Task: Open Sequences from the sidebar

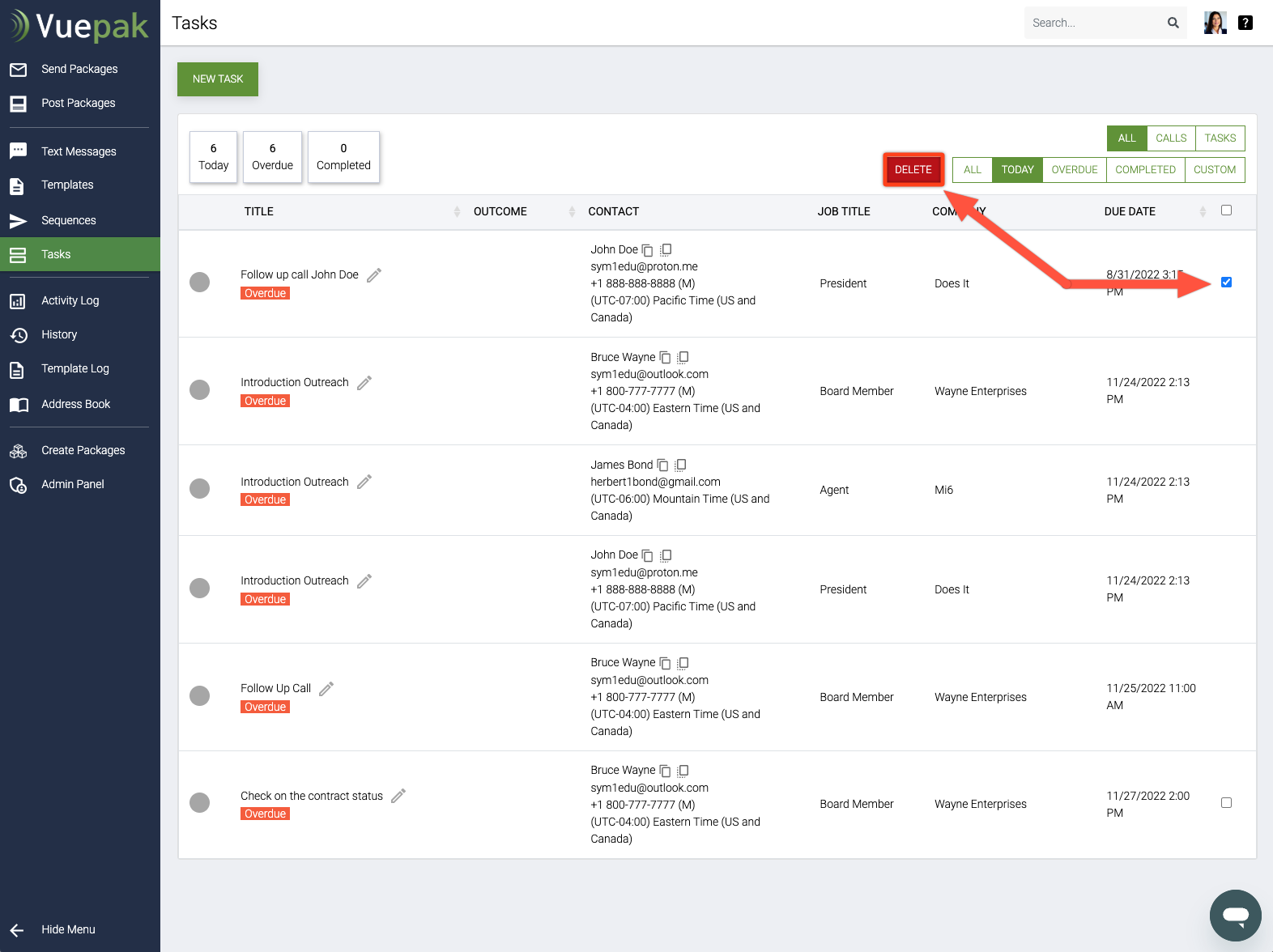Action: point(69,220)
